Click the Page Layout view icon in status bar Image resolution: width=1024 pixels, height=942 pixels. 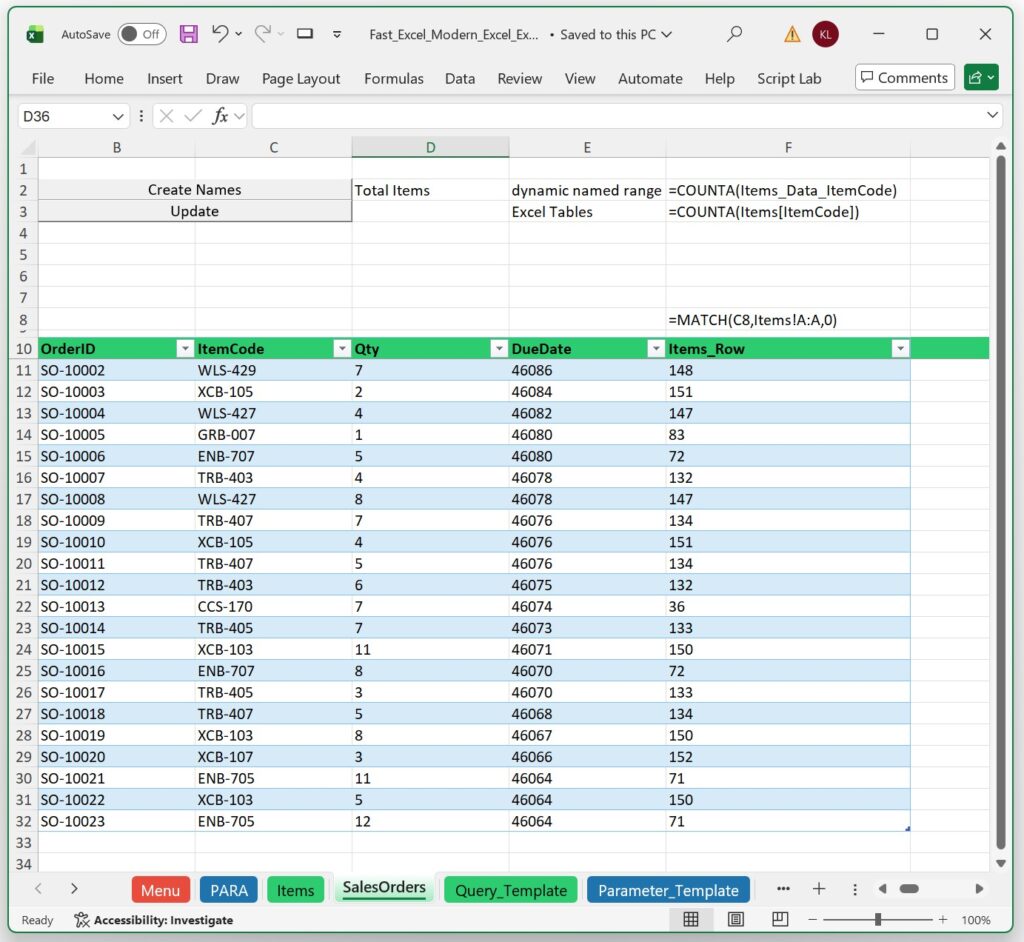click(x=735, y=919)
